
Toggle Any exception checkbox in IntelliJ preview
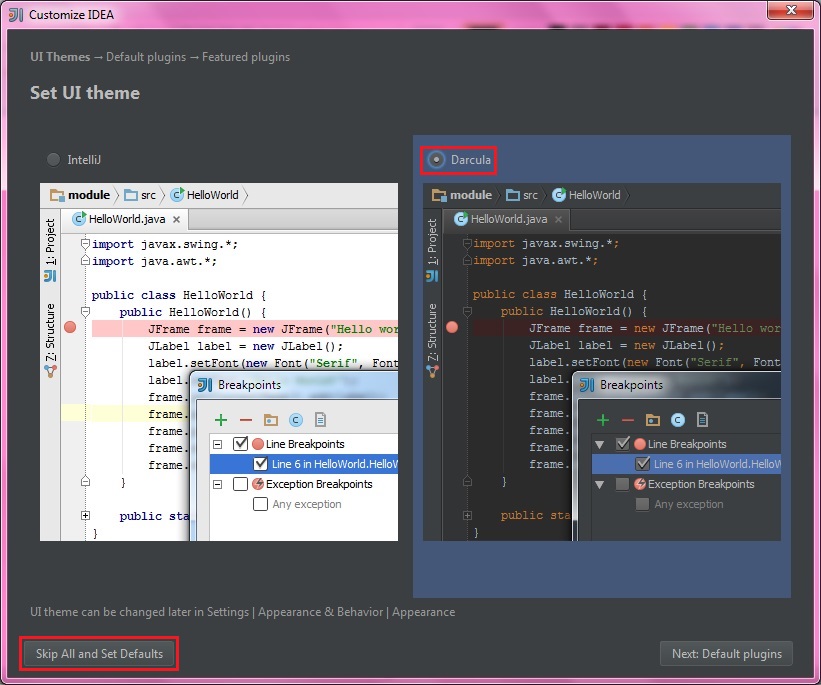260,504
